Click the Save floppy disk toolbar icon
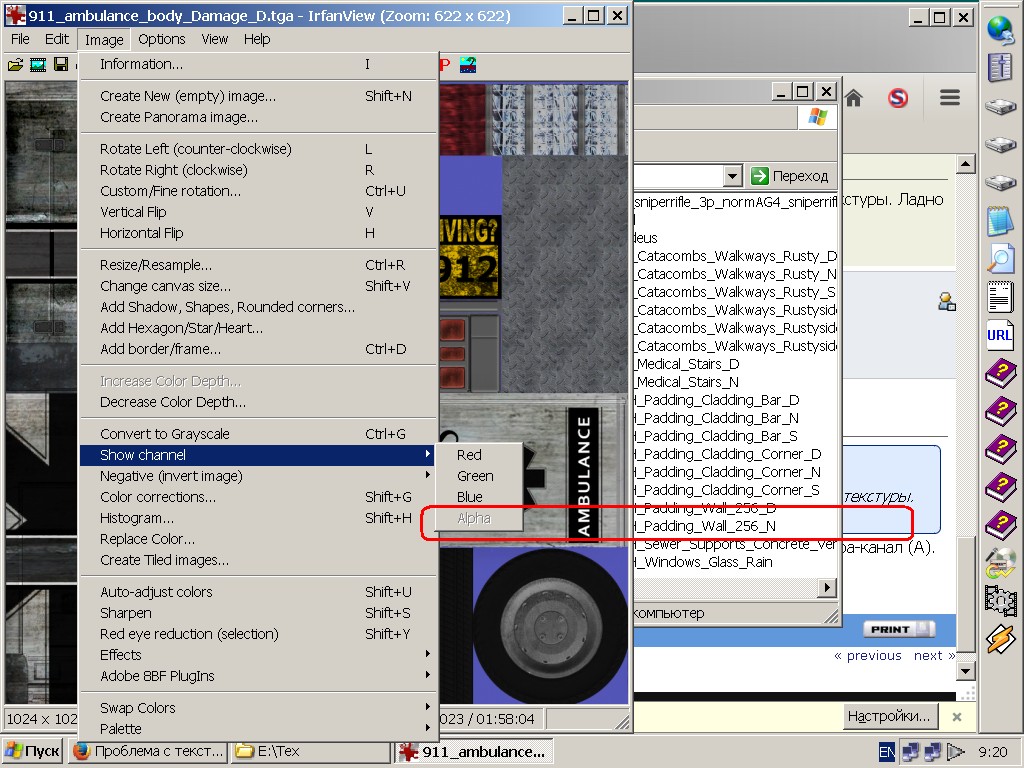 pyautogui.click(x=61, y=64)
